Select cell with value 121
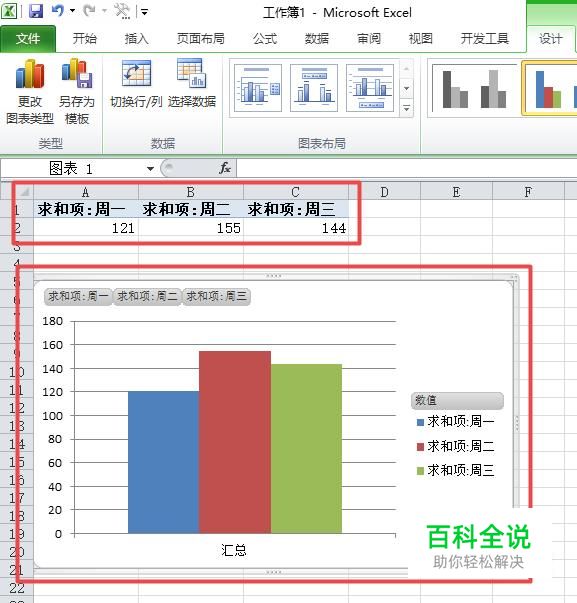The image size is (577, 603). point(86,228)
